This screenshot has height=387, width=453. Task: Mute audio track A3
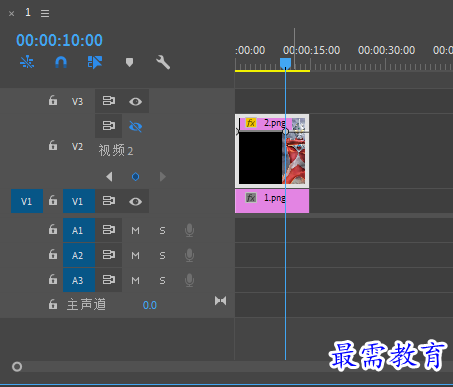pyautogui.click(x=135, y=280)
